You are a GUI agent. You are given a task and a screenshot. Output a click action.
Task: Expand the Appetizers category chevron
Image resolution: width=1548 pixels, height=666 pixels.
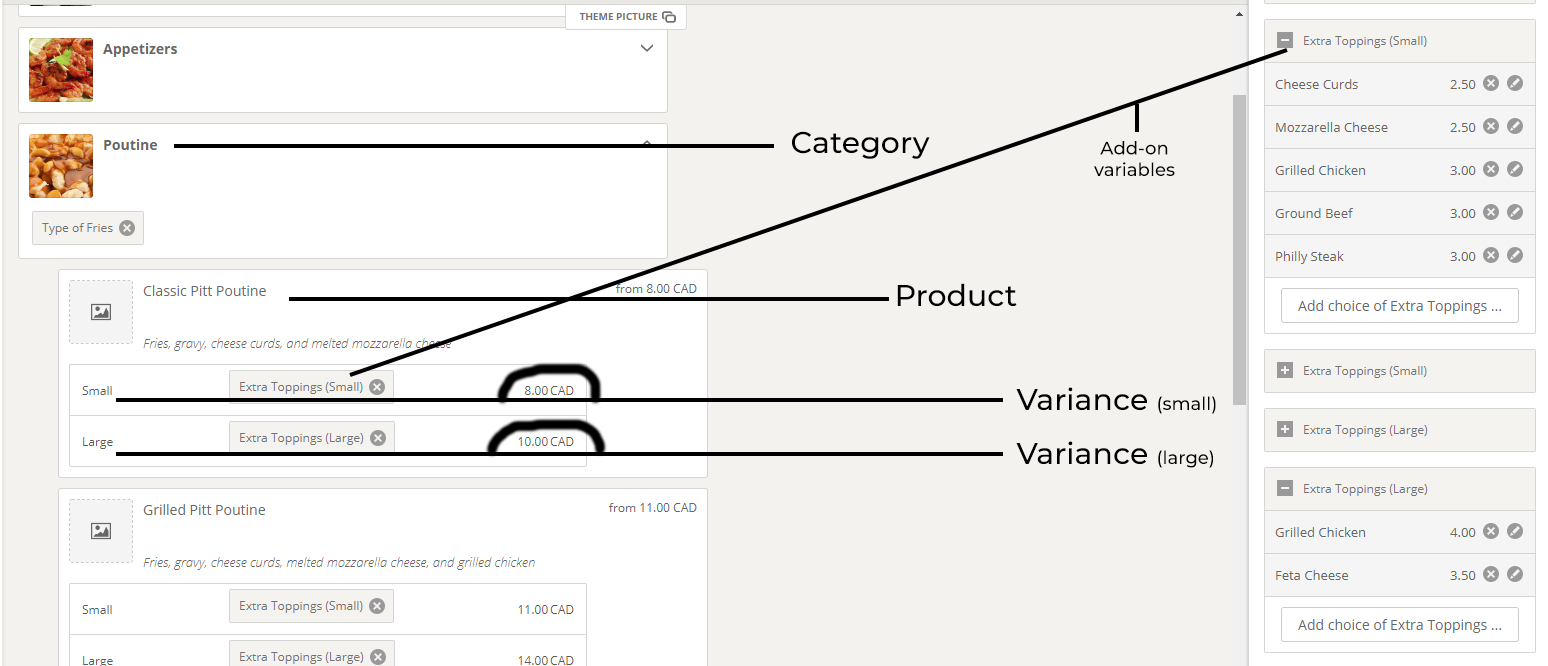[646, 49]
